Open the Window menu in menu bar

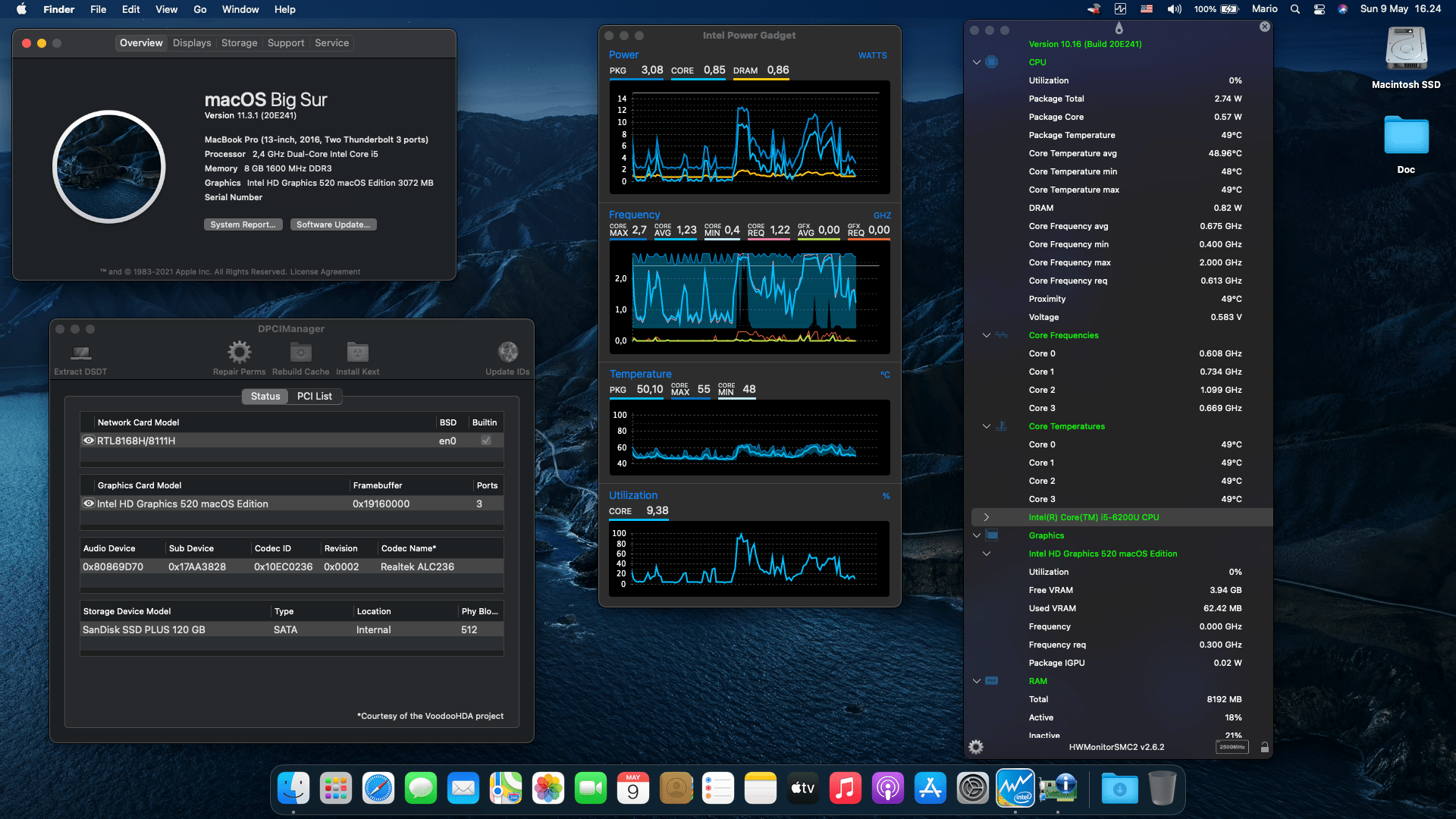(240, 9)
